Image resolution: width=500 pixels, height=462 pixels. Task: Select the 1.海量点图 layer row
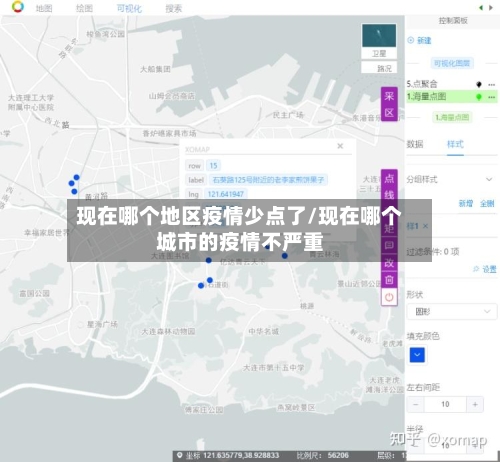point(452,97)
